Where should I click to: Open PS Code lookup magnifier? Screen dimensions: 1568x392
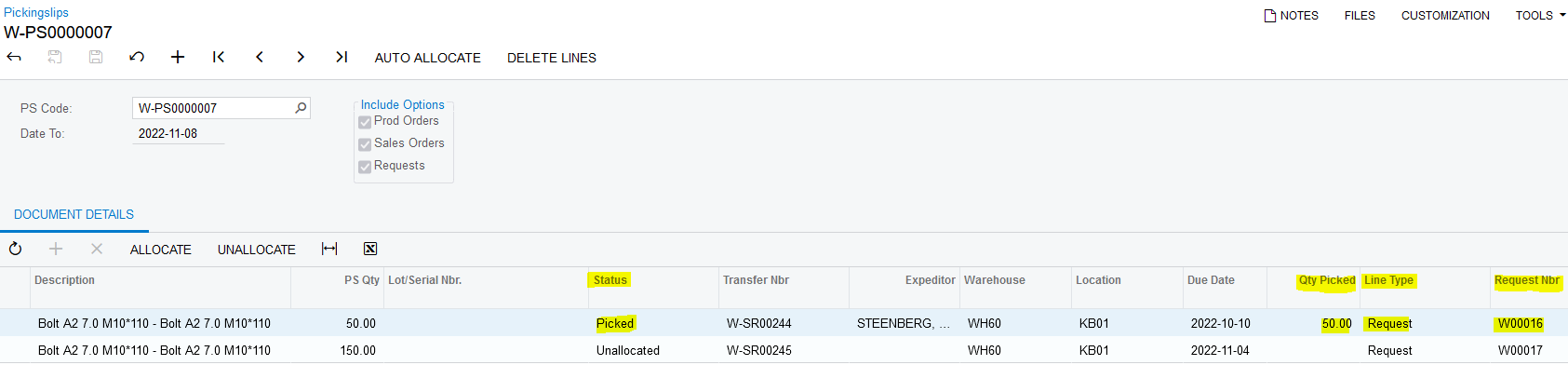(x=301, y=108)
